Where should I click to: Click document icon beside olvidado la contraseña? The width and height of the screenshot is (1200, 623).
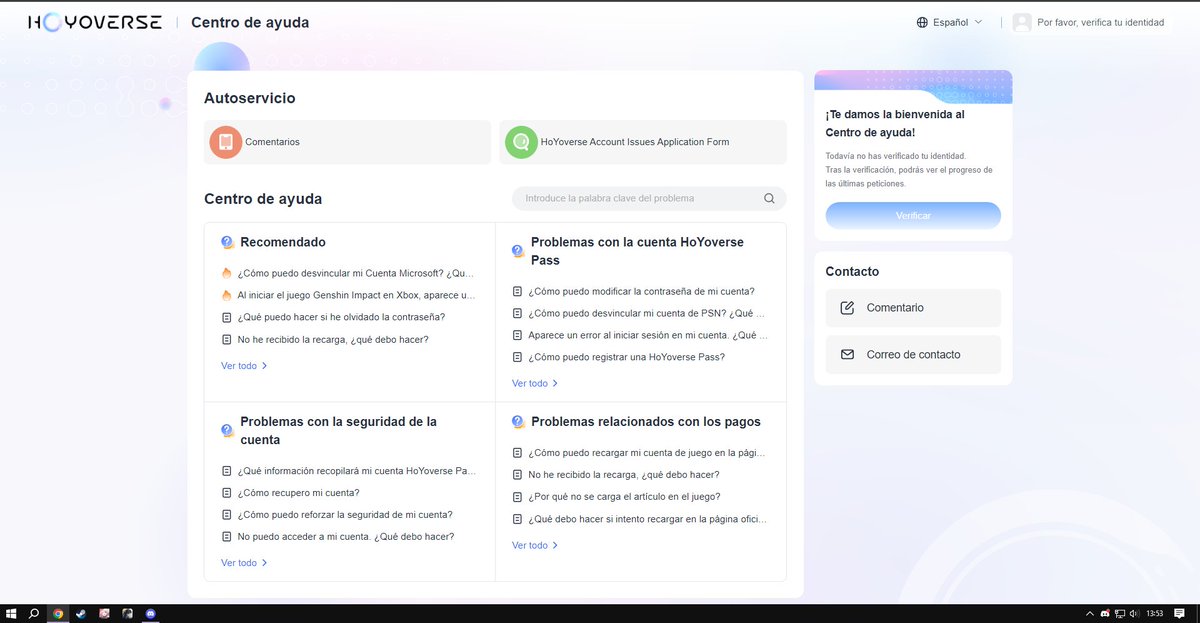(226, 317)
